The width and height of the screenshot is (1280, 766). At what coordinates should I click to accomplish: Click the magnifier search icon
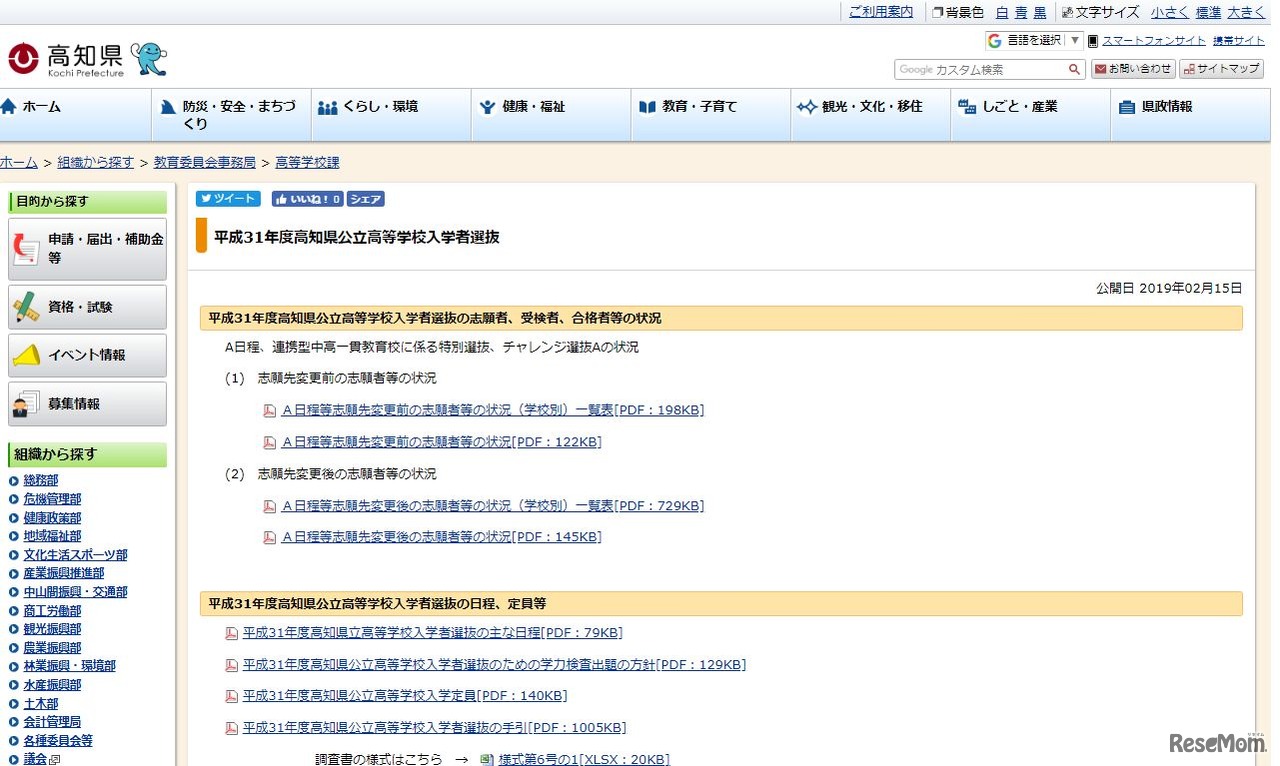[x=1074, y=70]
